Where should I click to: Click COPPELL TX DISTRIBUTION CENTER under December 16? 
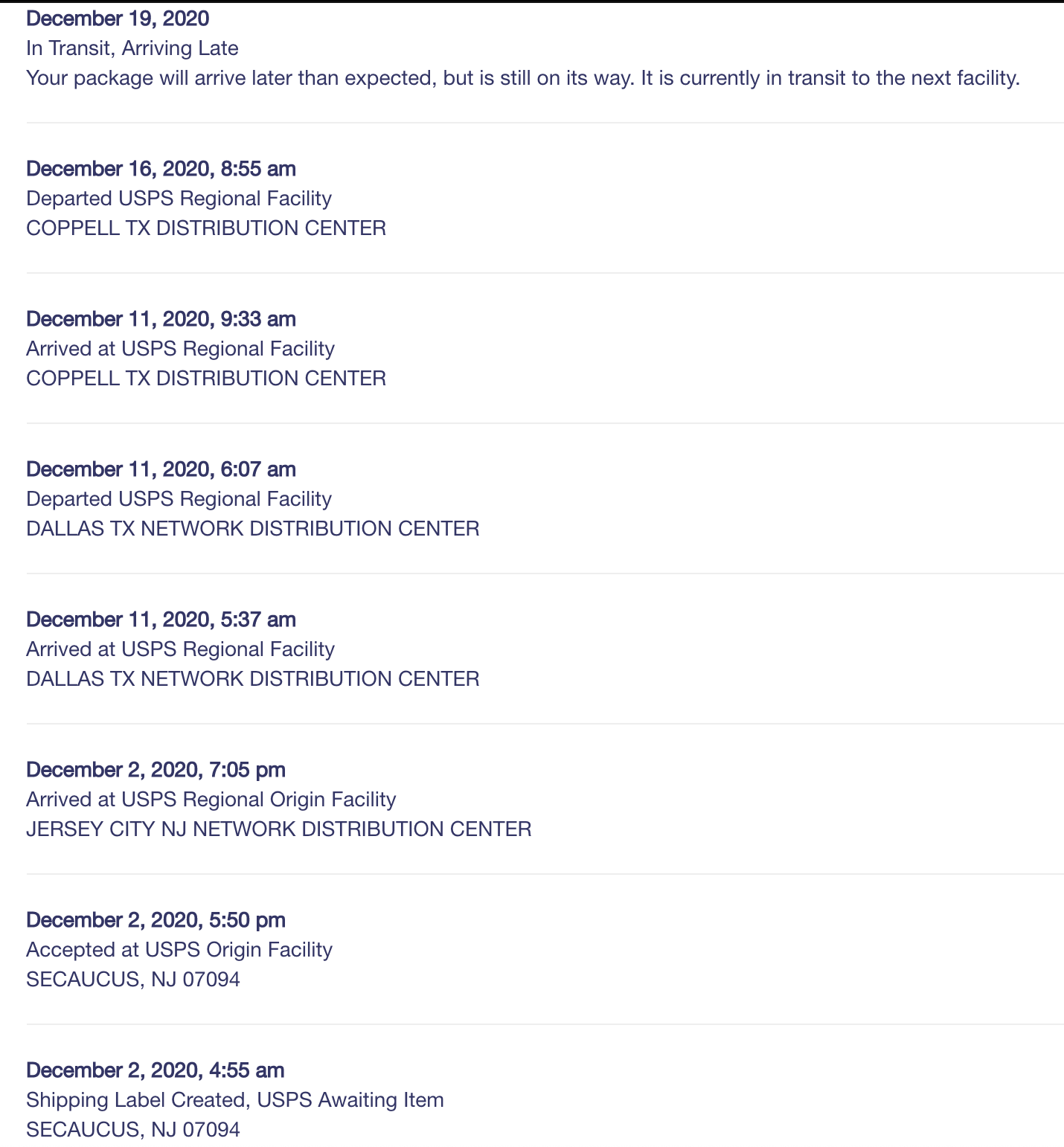[206, 228]
